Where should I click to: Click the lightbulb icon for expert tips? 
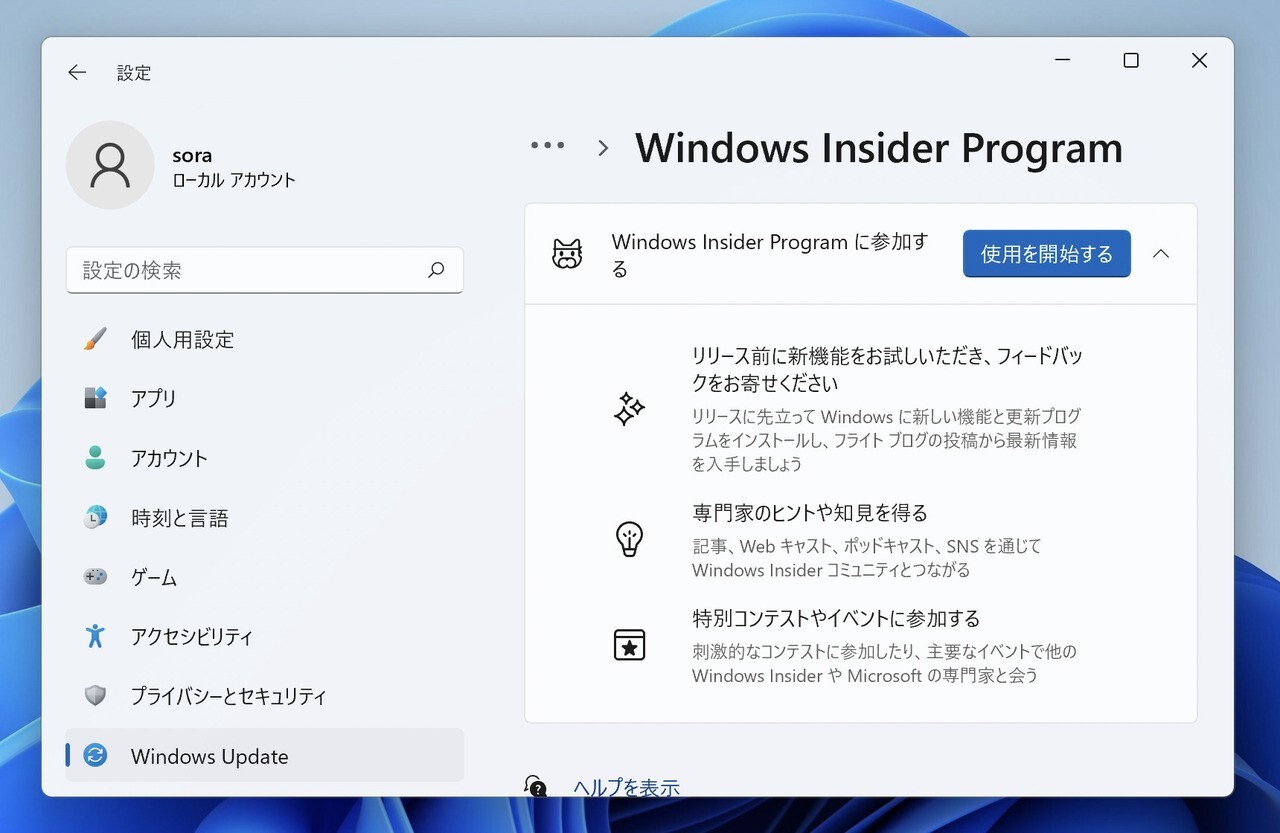[x=629, y=540]
